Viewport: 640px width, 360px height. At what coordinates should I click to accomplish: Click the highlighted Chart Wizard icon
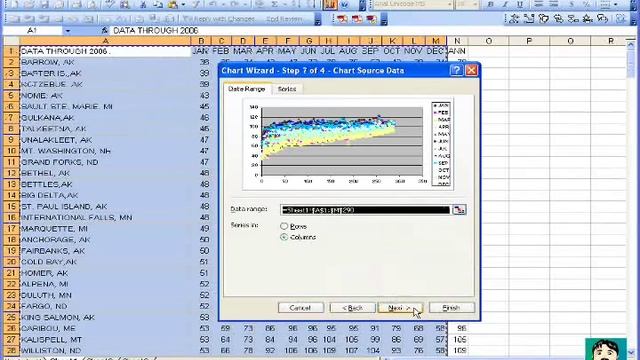330,4
